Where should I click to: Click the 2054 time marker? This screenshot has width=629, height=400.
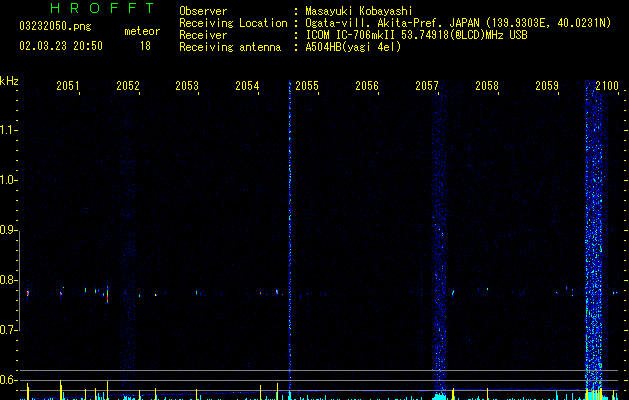247,86
